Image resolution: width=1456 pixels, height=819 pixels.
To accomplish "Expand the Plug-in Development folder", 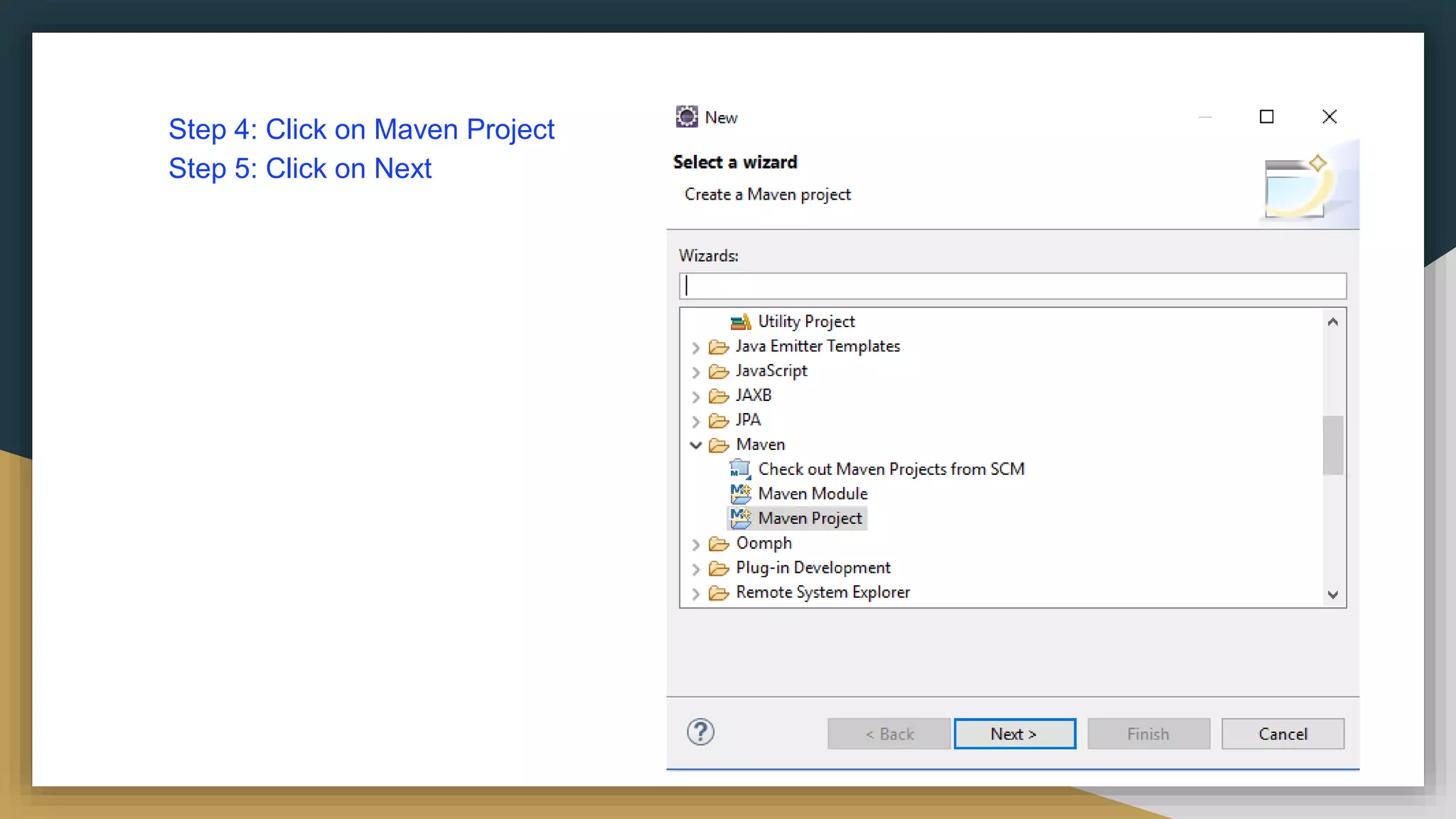I will (696, 569).
